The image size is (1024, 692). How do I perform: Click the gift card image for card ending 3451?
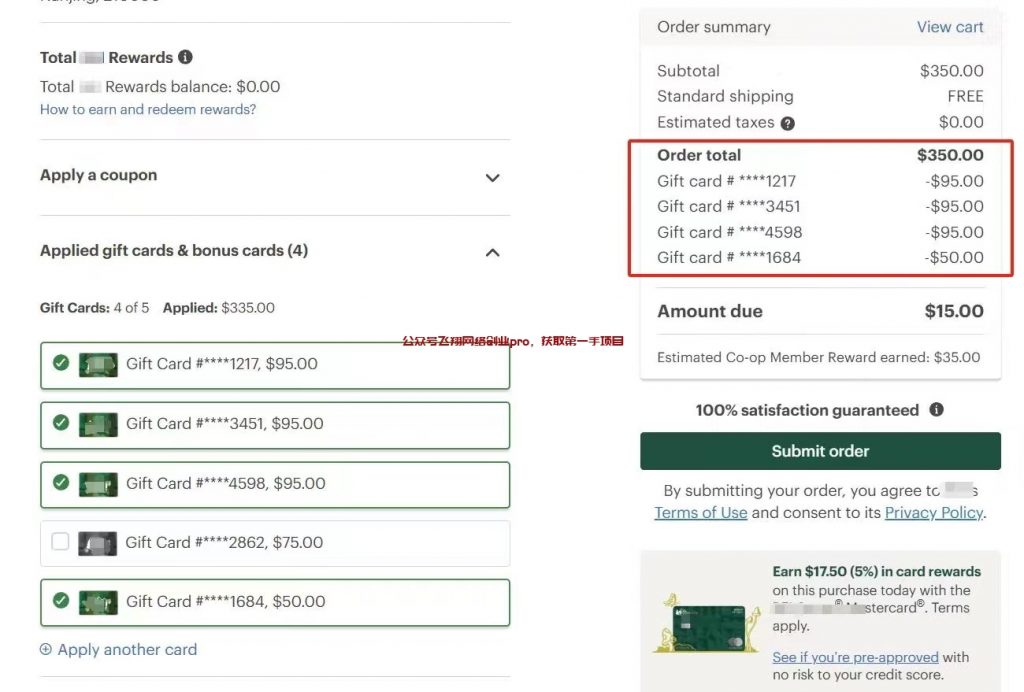click(98, 424)
